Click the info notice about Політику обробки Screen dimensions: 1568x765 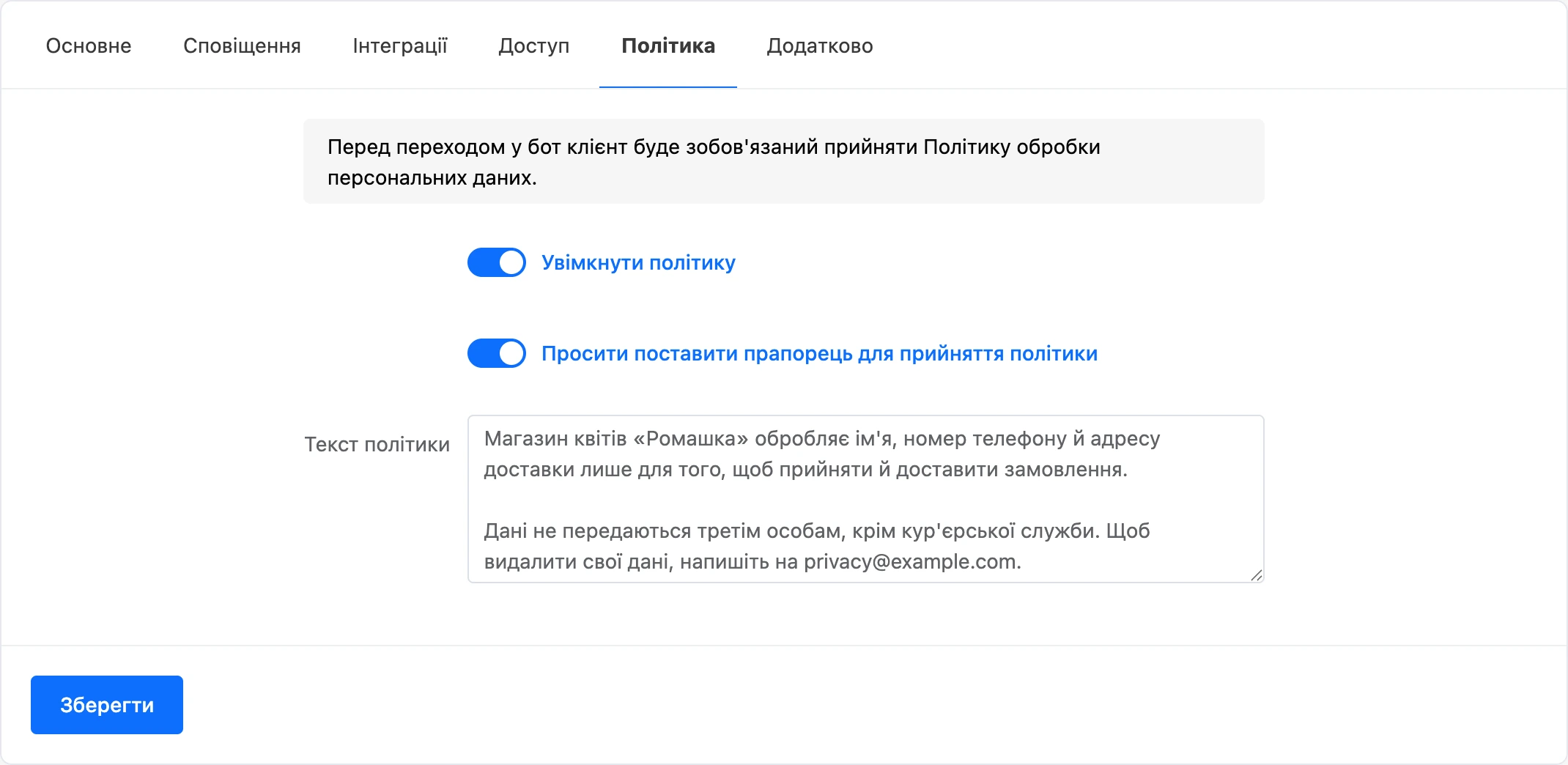[x=784, y=161]
